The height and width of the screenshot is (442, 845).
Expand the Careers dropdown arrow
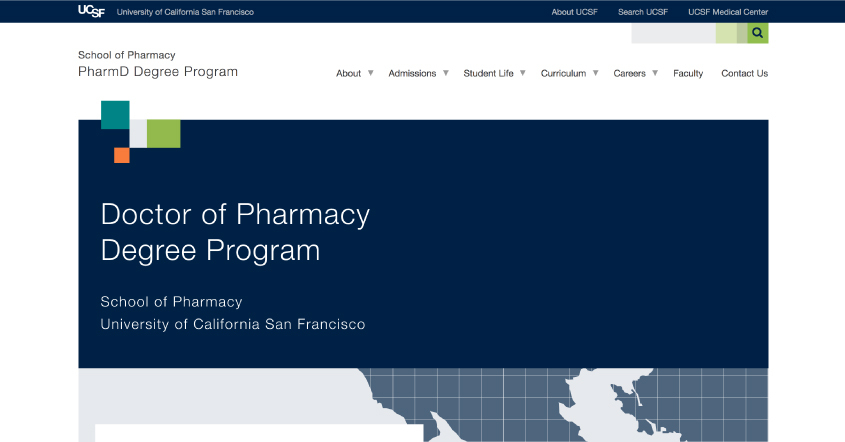[655, 73]
